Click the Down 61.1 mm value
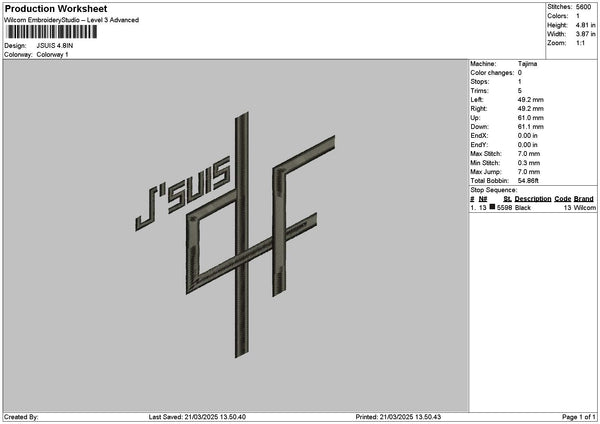This screenshot has height=424, width=600. (531, 127)
